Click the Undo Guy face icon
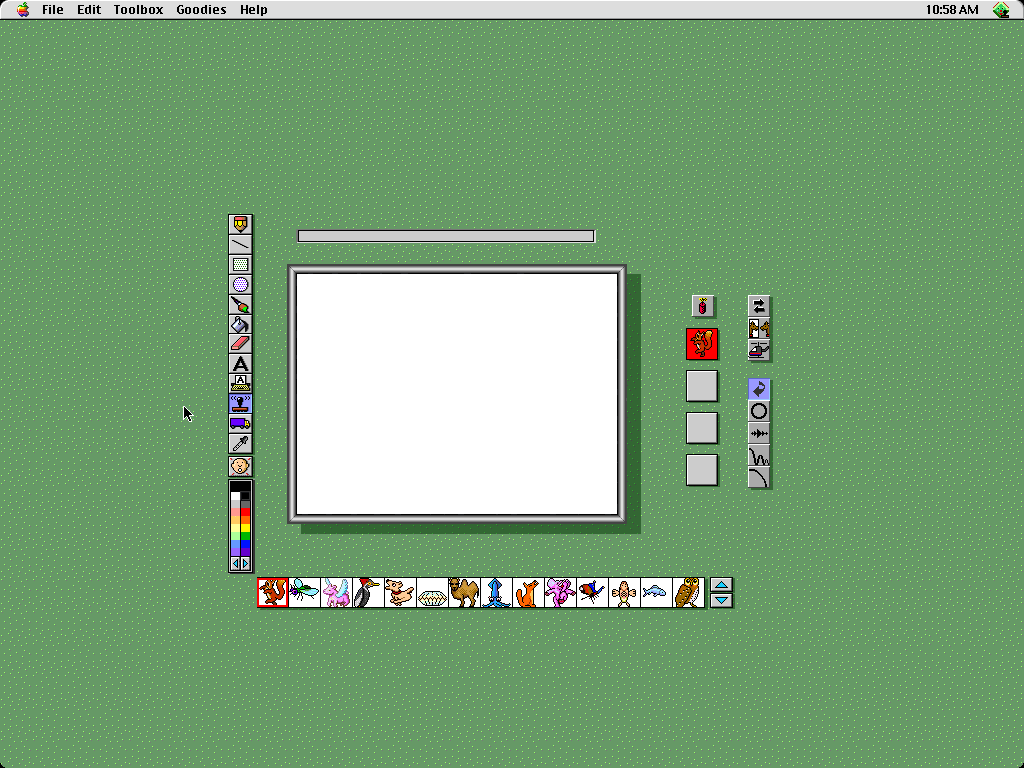This screenshot has height=768, width=1024. coord(240,466)
